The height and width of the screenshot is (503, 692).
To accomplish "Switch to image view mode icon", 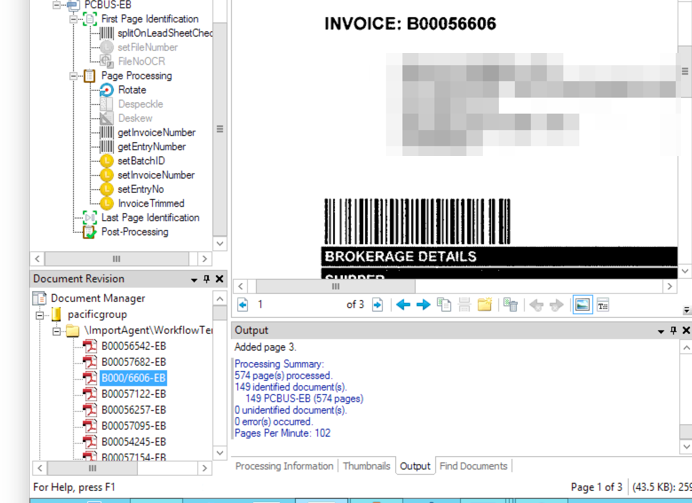I will (x=583, y=305).
